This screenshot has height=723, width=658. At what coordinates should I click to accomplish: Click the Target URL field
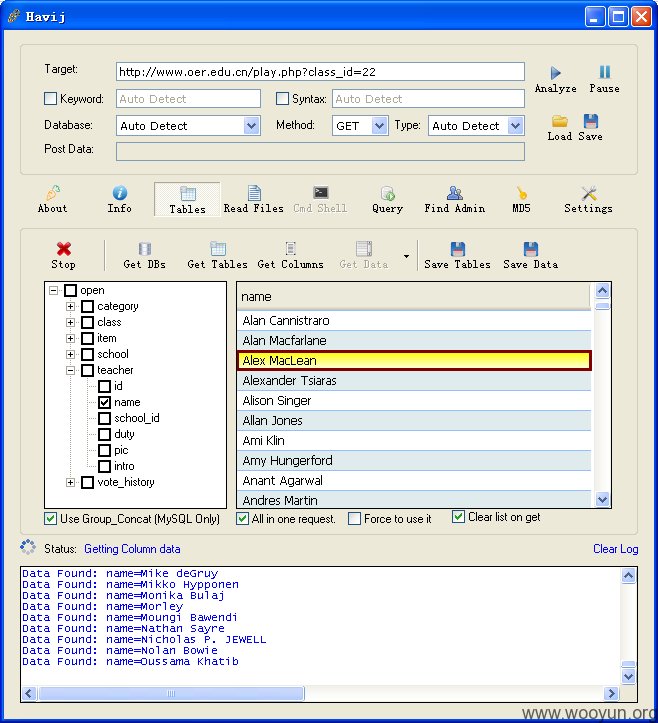click(320, 72)
